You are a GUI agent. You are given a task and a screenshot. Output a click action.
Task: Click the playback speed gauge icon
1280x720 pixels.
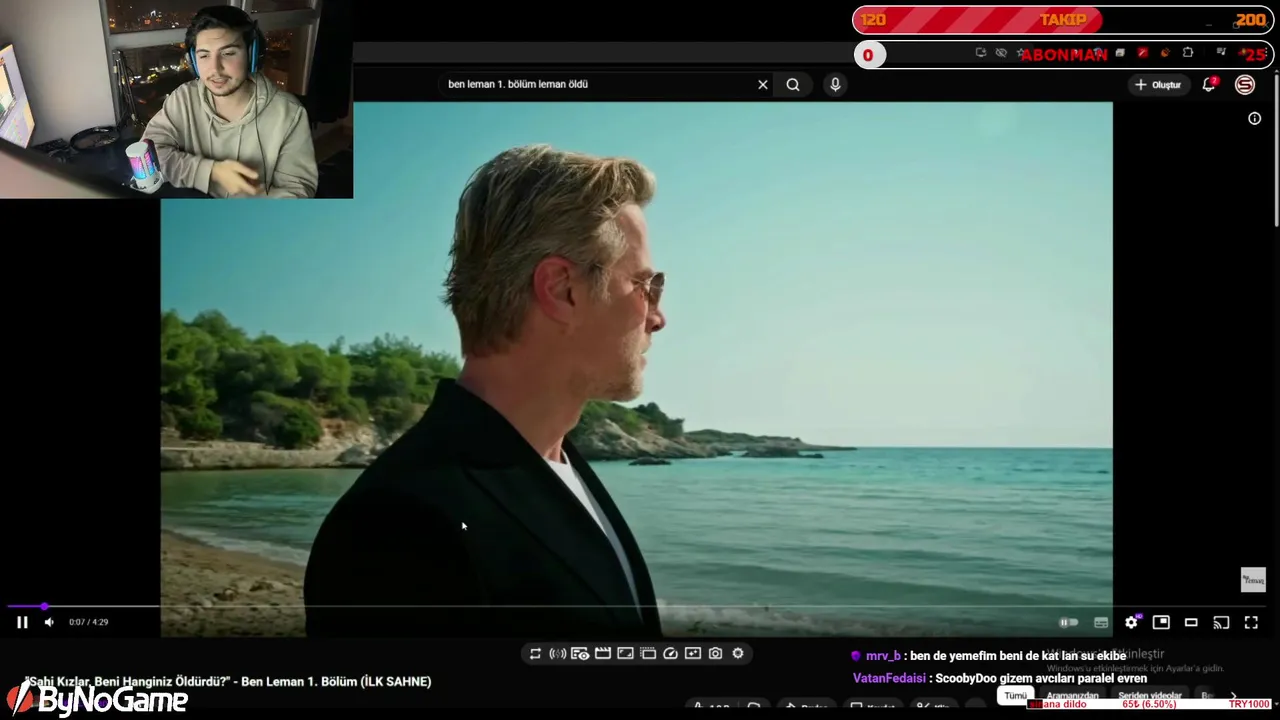(670, 653)
